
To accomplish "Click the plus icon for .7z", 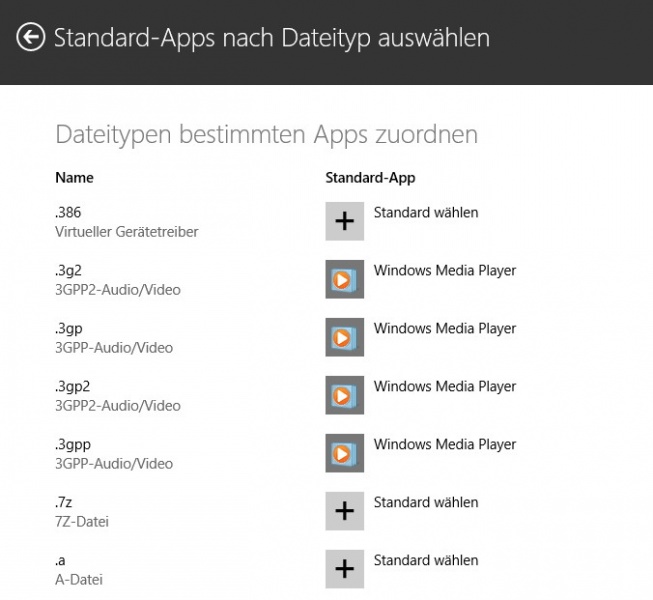I will point(344,511).
